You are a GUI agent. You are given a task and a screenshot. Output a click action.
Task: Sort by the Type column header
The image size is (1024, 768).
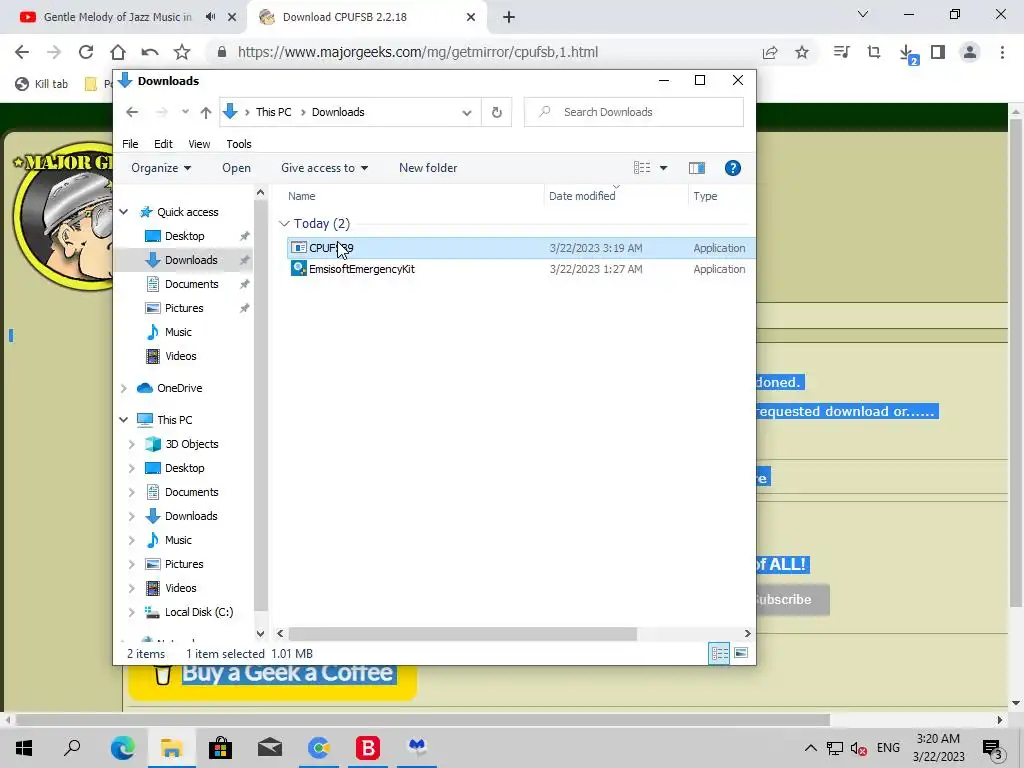tap(705, 196)
